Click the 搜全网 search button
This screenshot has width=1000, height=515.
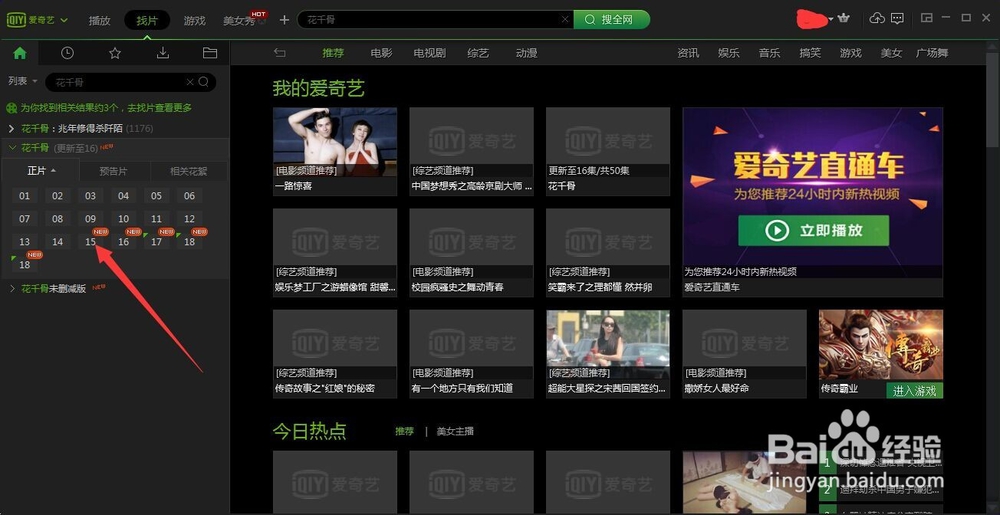pos(612,20)
